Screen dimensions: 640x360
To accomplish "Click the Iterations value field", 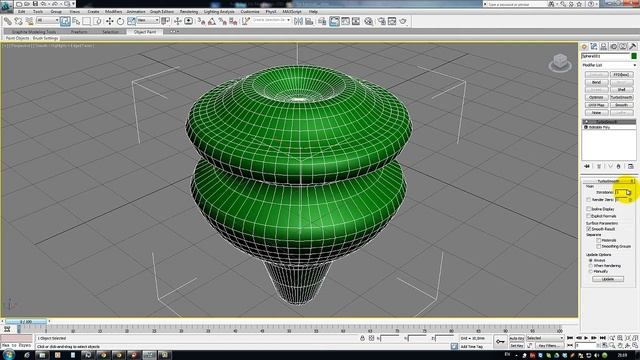I will click(x=620, y=192).
